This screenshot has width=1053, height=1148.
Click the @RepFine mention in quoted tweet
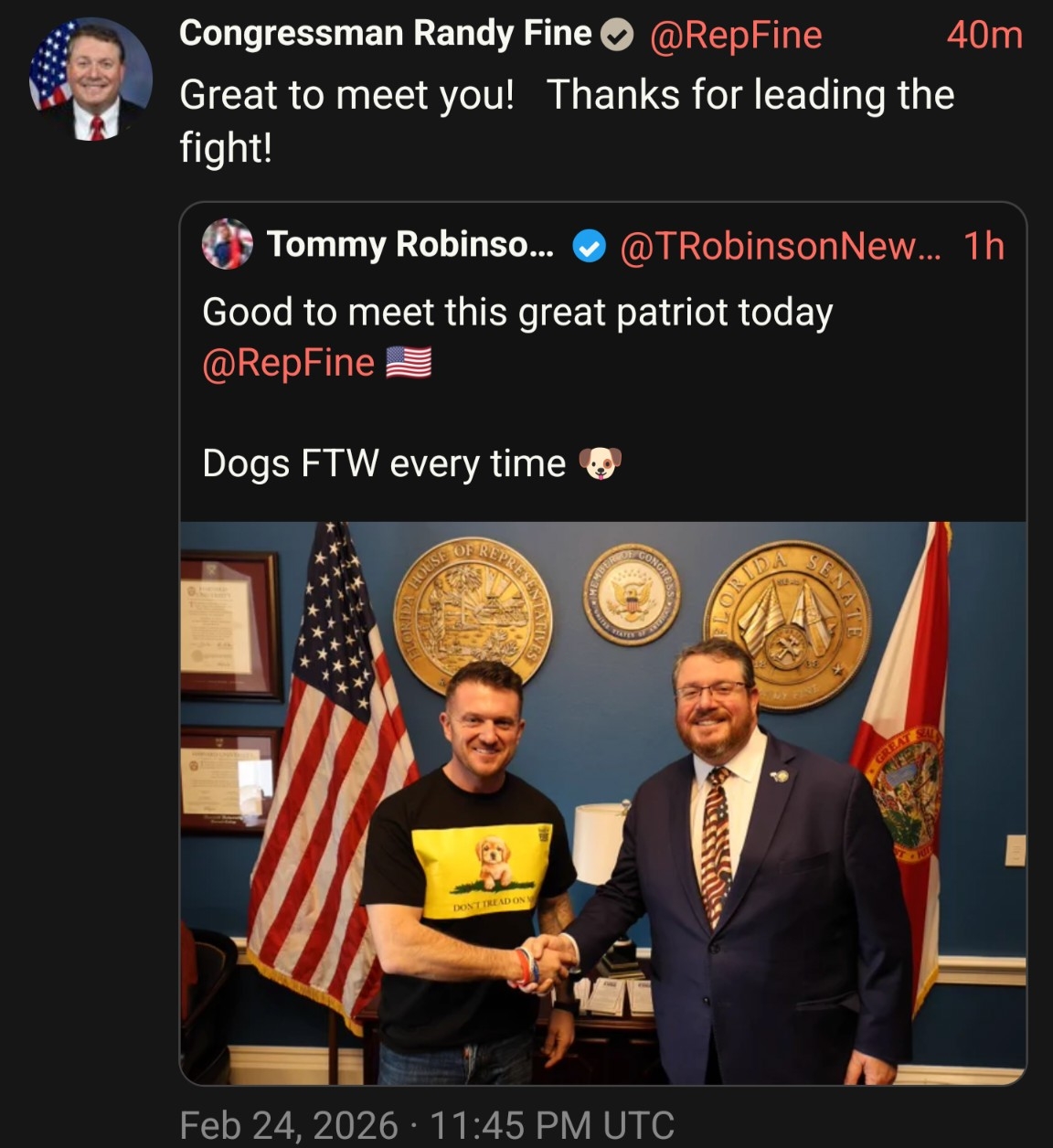(x=288, y=363)
